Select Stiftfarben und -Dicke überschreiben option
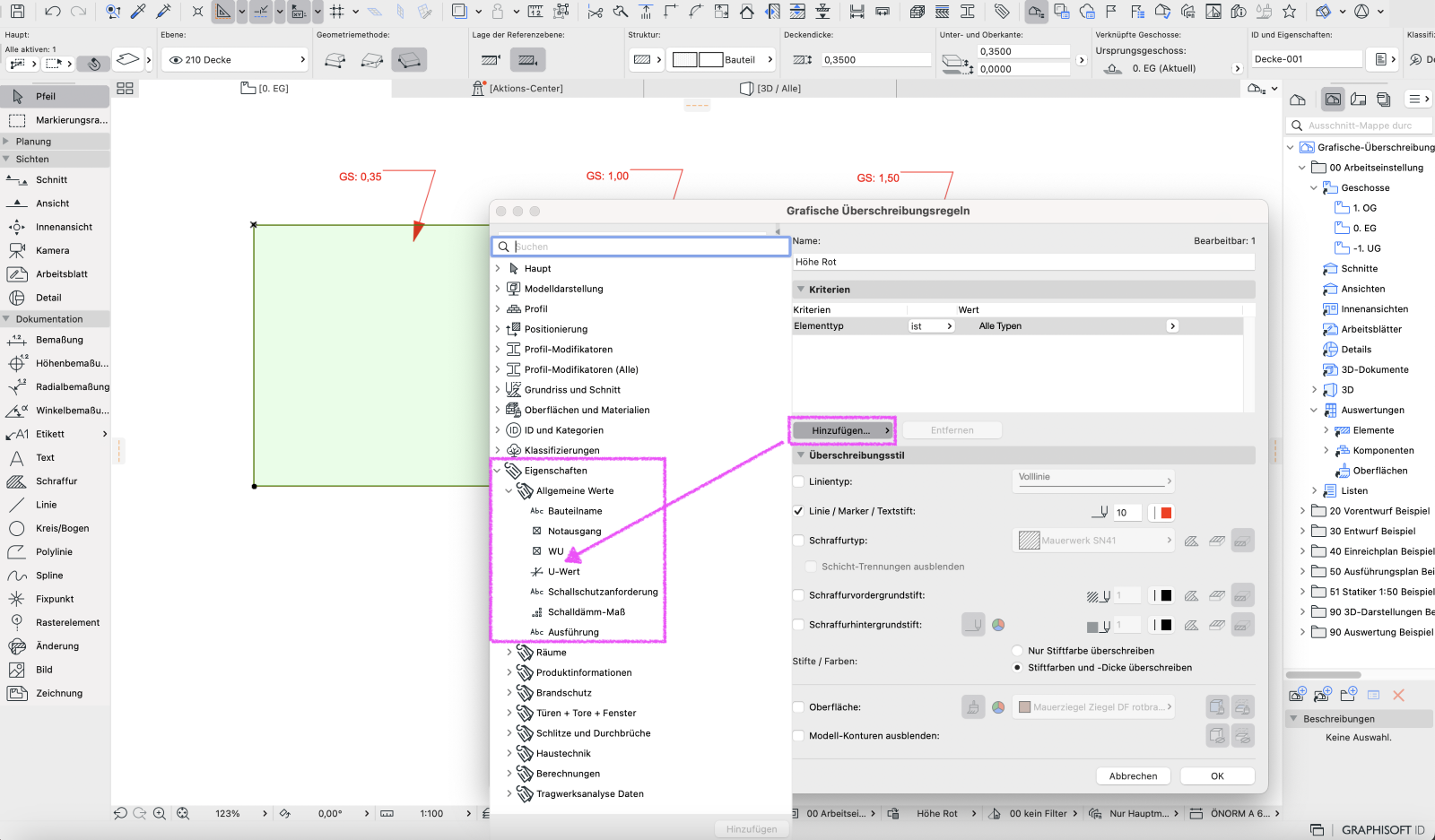The image size is (1435, 840). pyautogui.click(x=1017, y=668)
